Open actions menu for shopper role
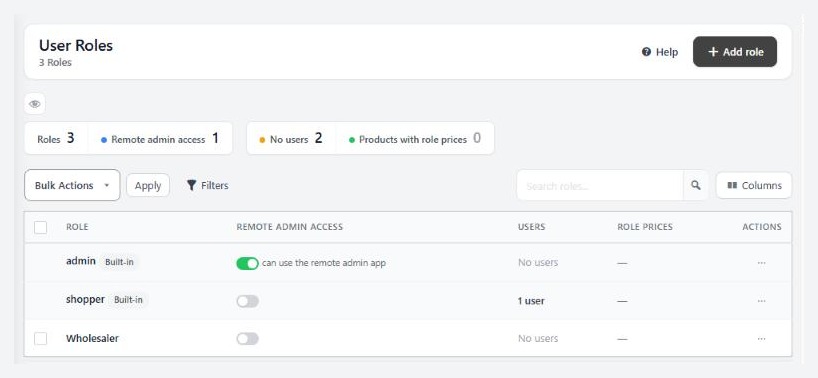Viewport: 818px width, 378px height. 761,301
